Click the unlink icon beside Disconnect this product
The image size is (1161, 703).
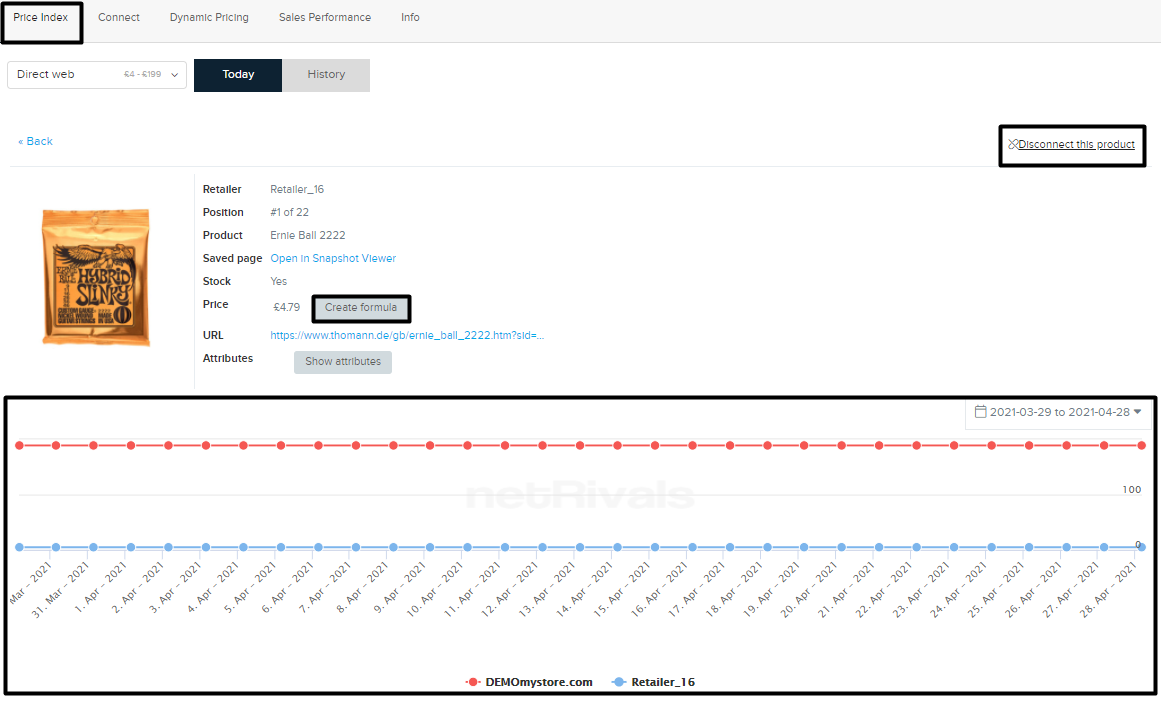click(x=1013, y=144)
